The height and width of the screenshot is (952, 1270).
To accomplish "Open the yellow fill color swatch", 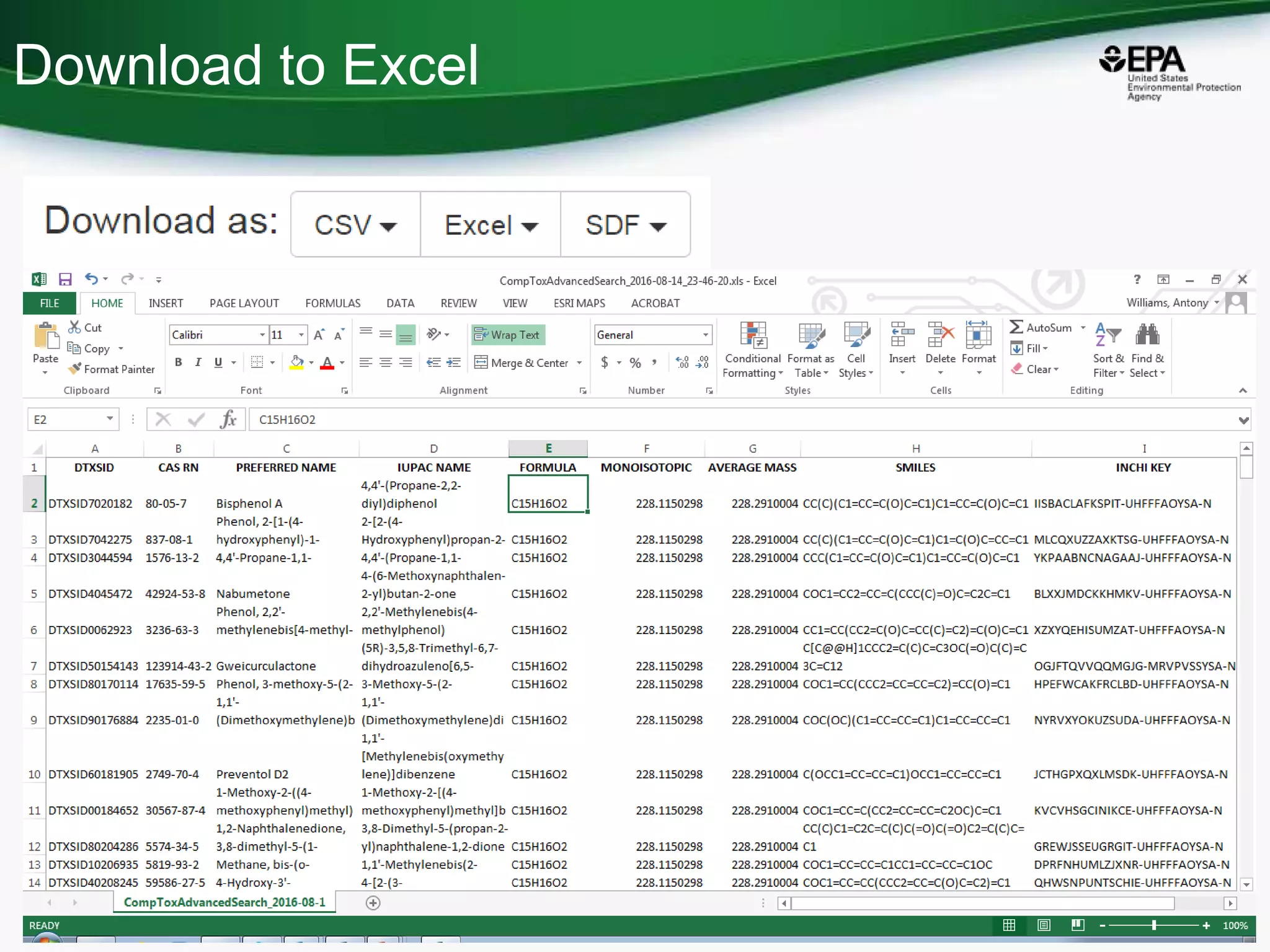I will 297,363.
